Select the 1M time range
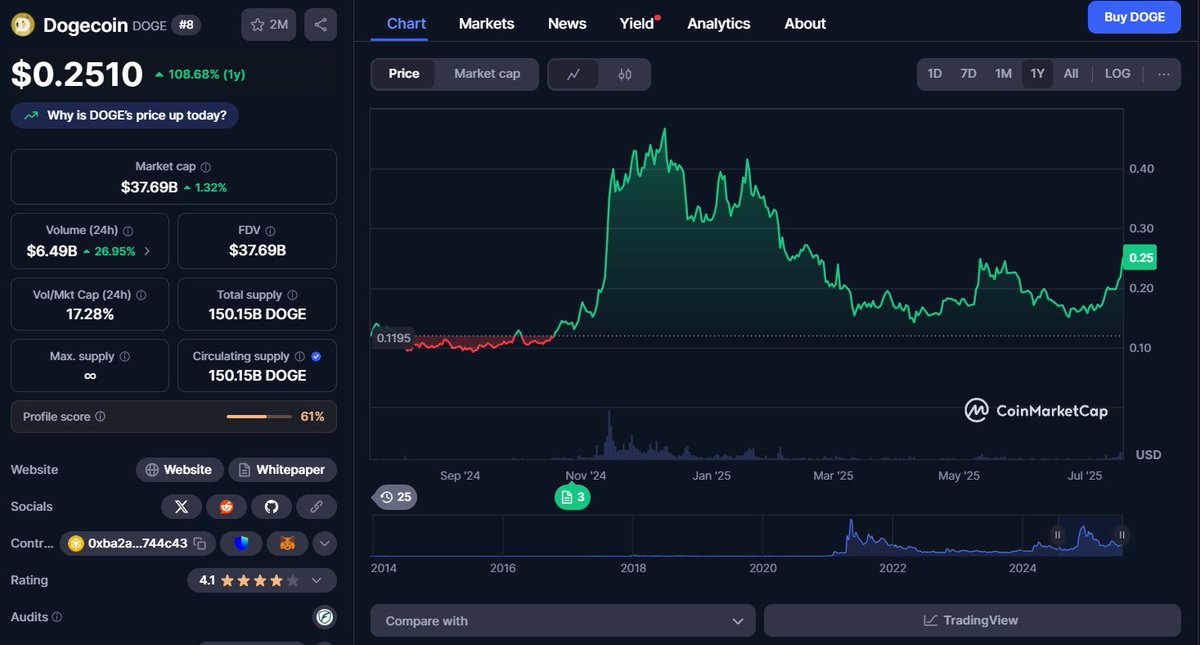Viewport: 1200px width, 645px height. (x=1003, y=74)
